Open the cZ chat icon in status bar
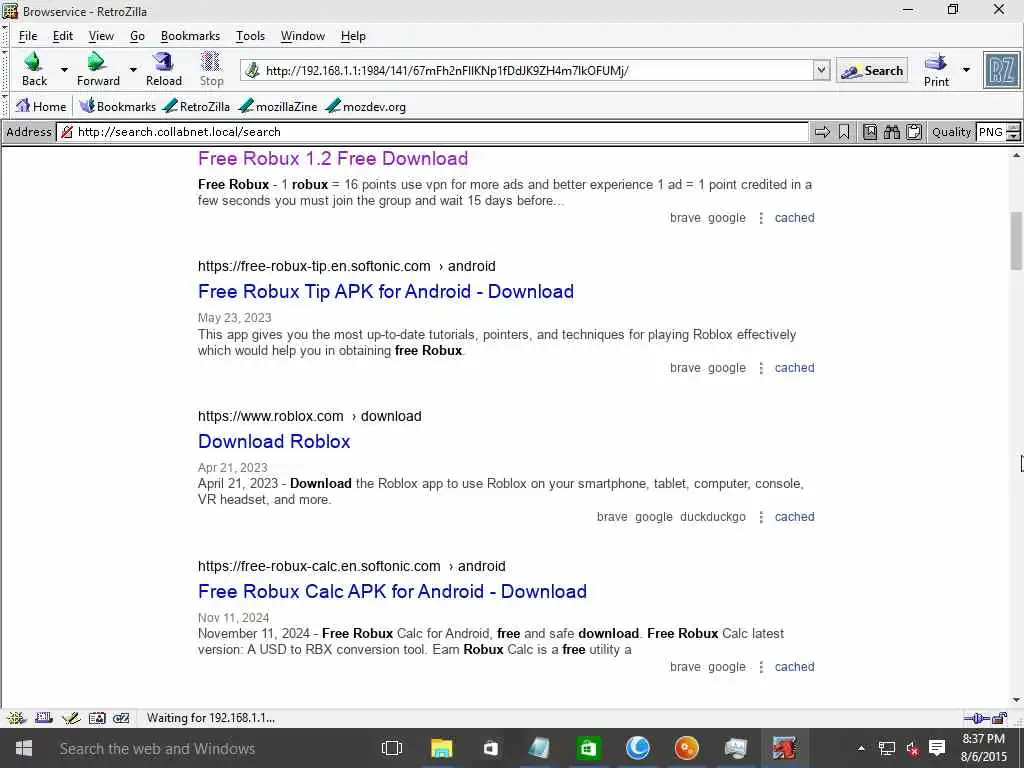The height and width of the screenshot is (768, 1024). pyautogui.click(x=121, y=718)
